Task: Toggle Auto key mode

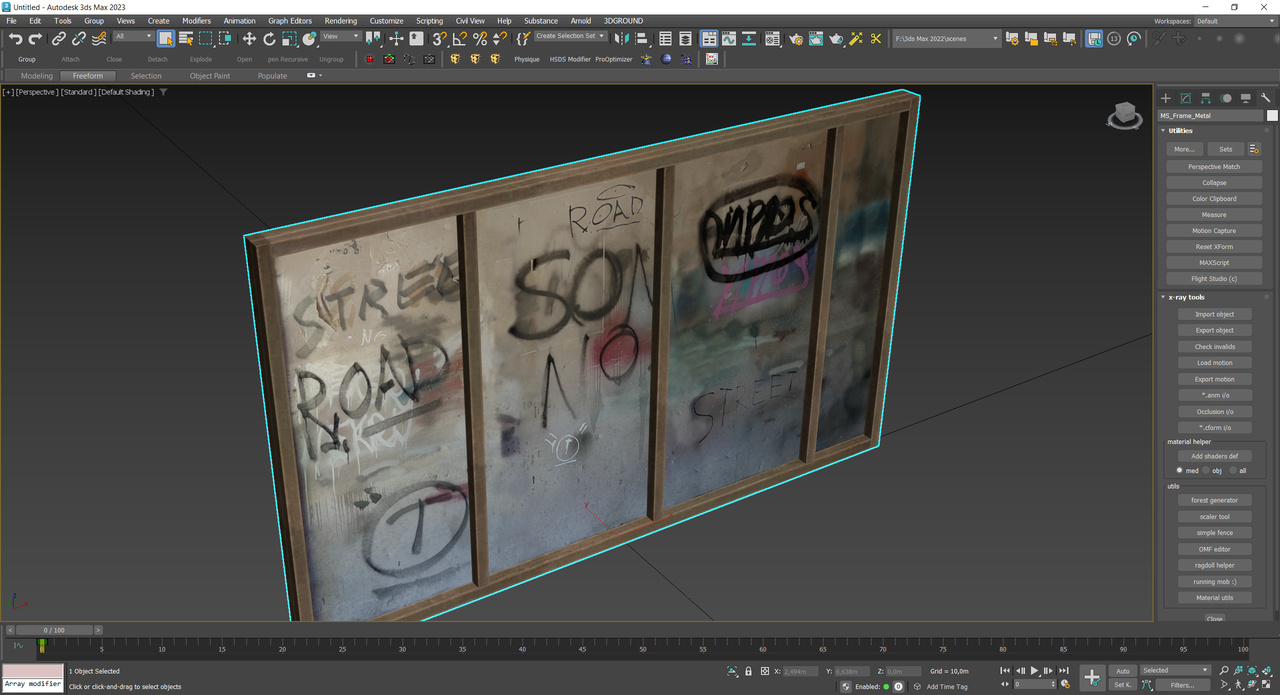Action: click(1123, 671)
